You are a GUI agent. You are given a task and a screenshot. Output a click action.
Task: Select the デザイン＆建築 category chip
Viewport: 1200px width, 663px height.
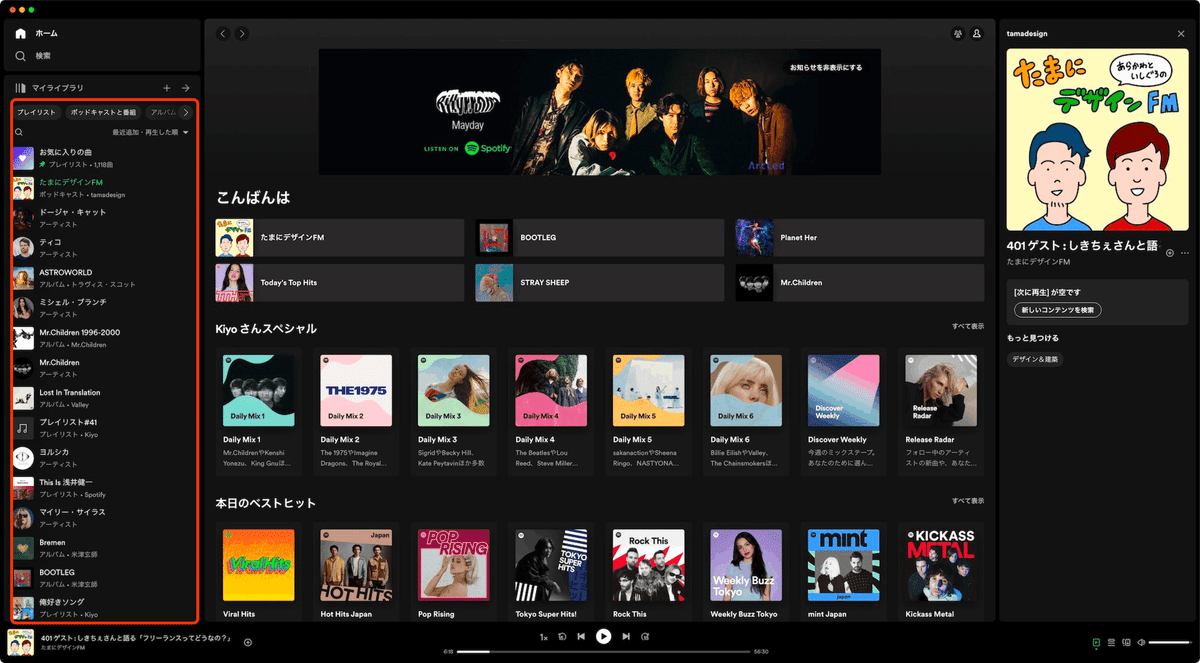click(x=1035, y=359)
